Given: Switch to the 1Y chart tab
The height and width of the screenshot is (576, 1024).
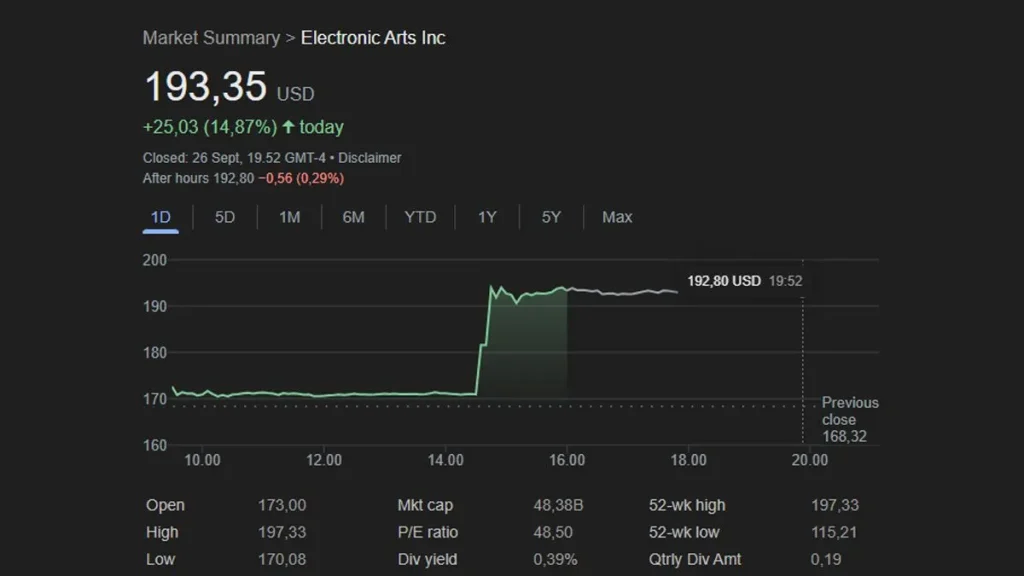Looking at the screenshot, I should tap(486, 217).
